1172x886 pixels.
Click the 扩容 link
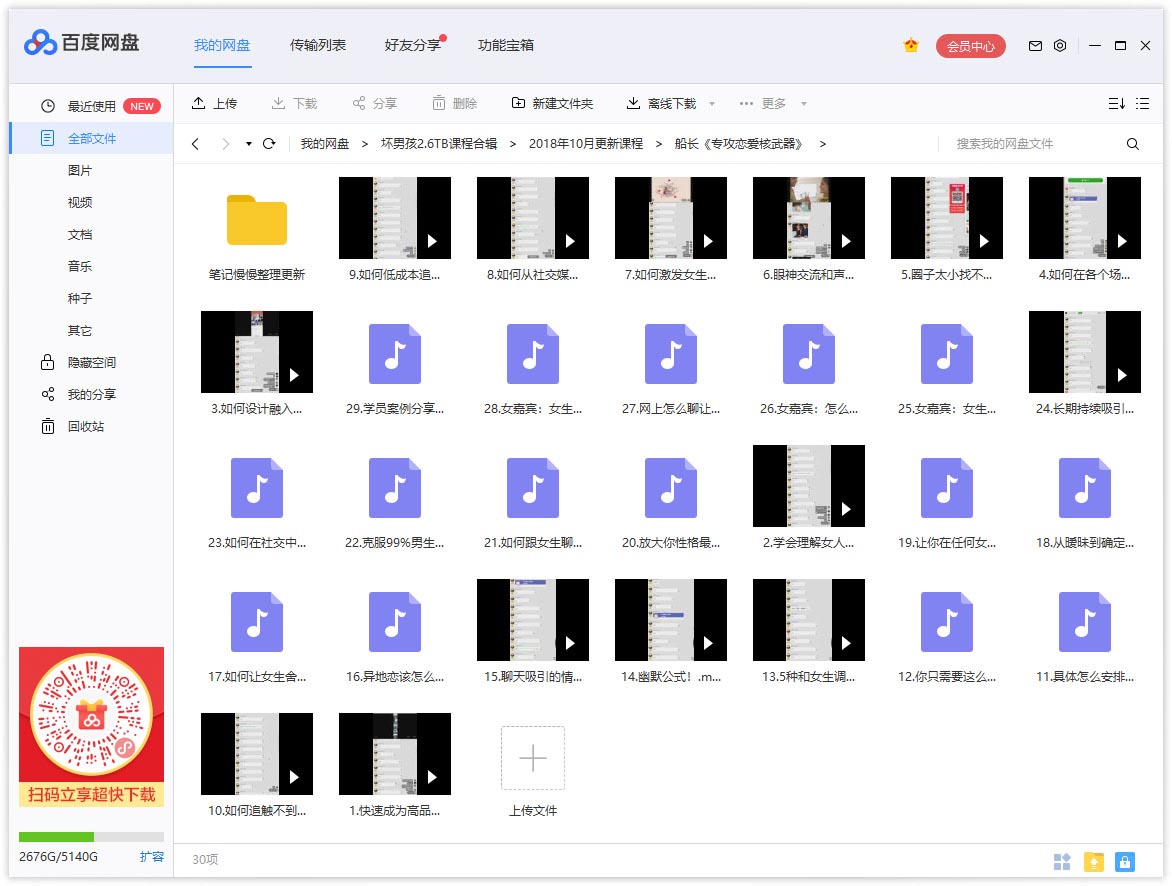tap(152, 857)
